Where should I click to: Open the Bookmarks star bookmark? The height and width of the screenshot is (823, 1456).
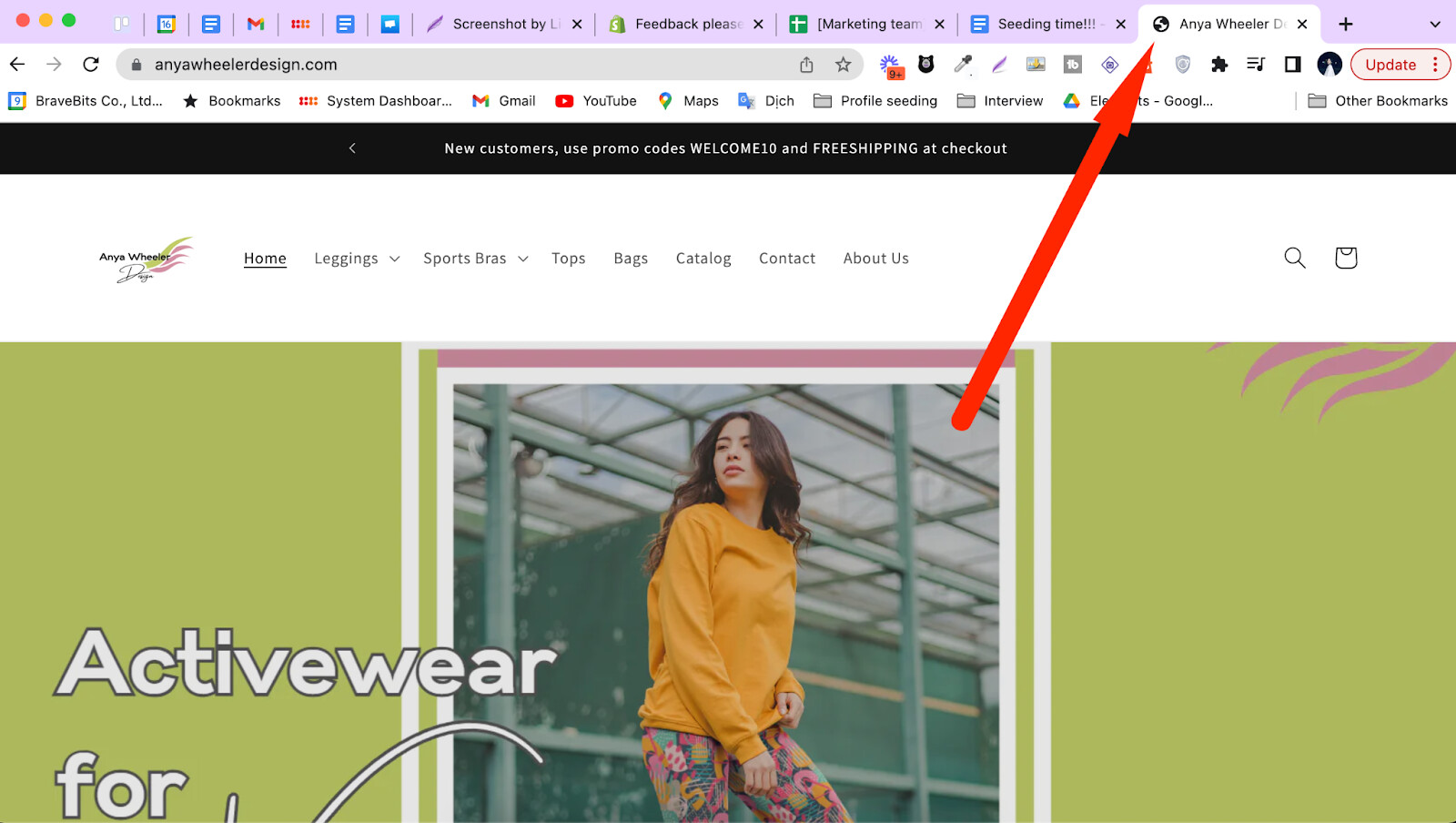tap(232, 101)
